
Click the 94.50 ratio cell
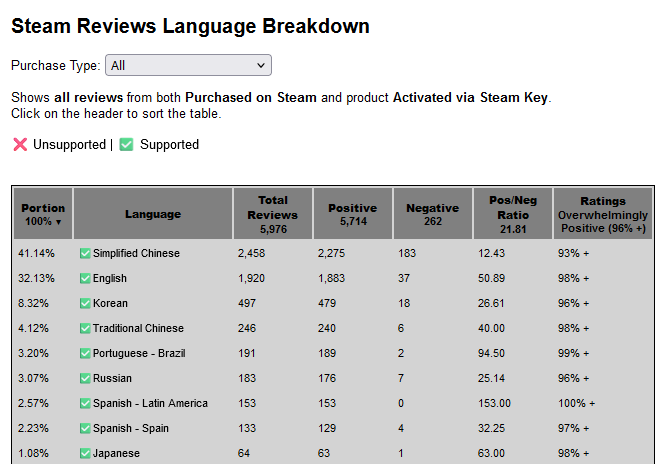491,353
